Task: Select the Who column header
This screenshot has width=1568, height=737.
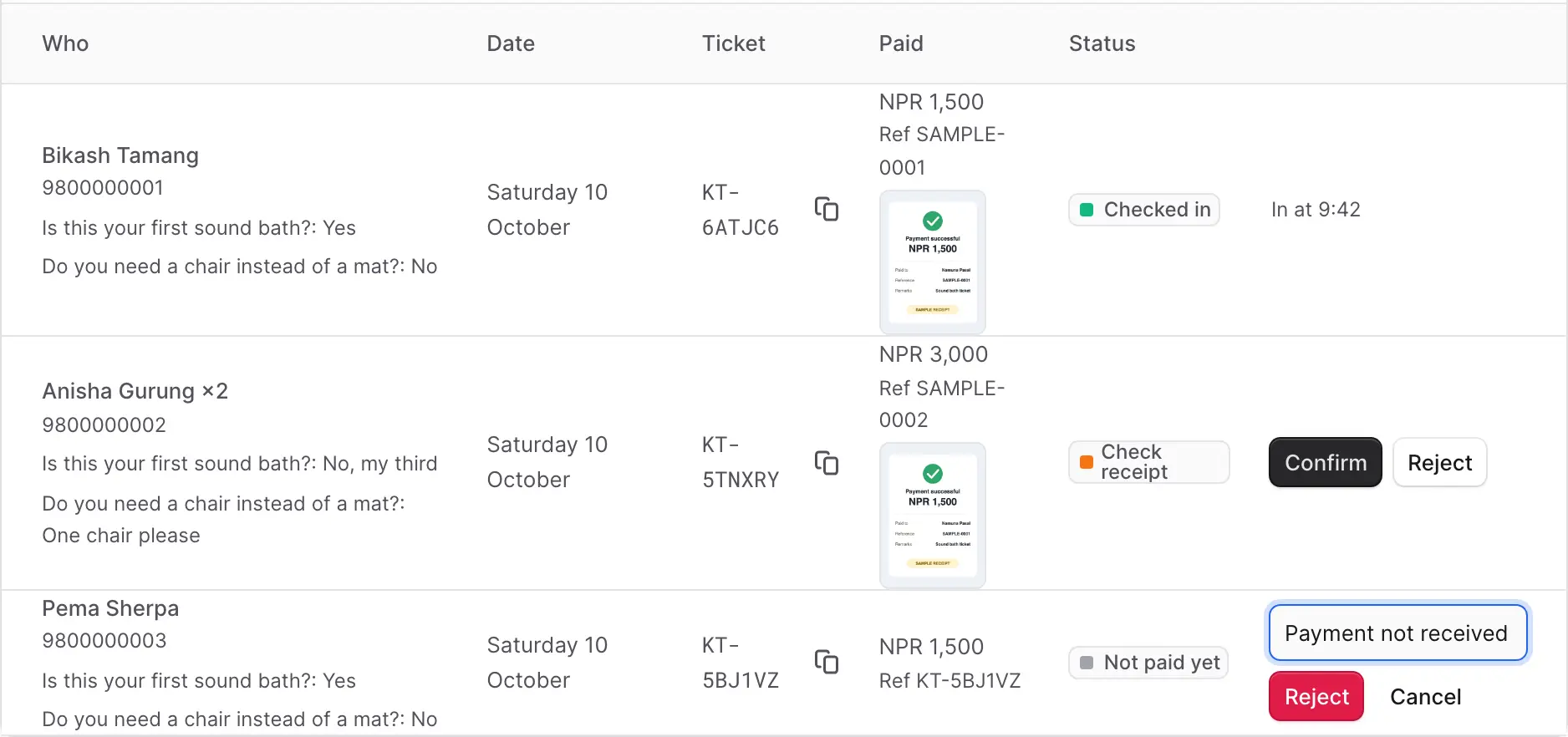Action: pyautogui.click(x=65, y=43)
